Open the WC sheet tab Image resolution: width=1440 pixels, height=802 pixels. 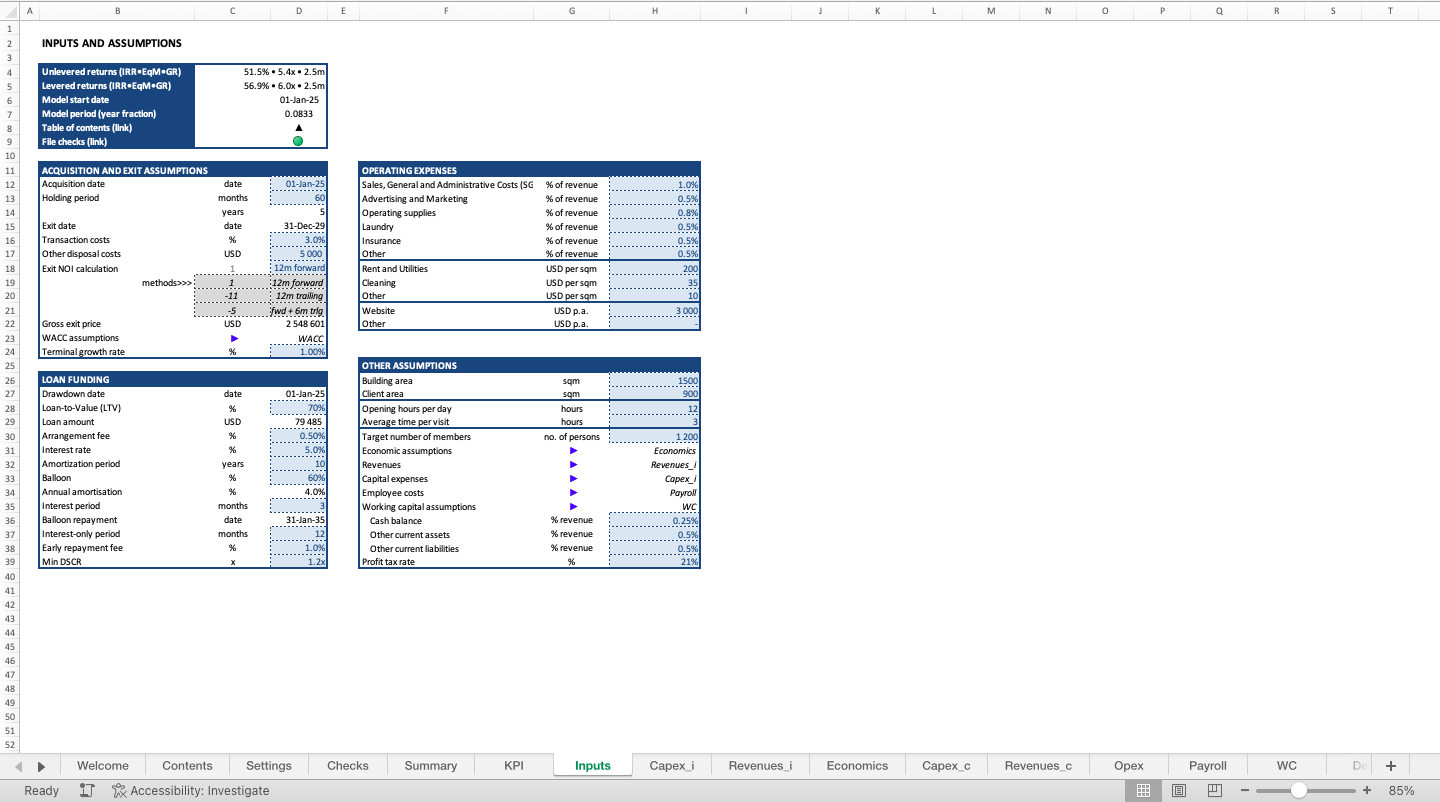(1286, 765)
